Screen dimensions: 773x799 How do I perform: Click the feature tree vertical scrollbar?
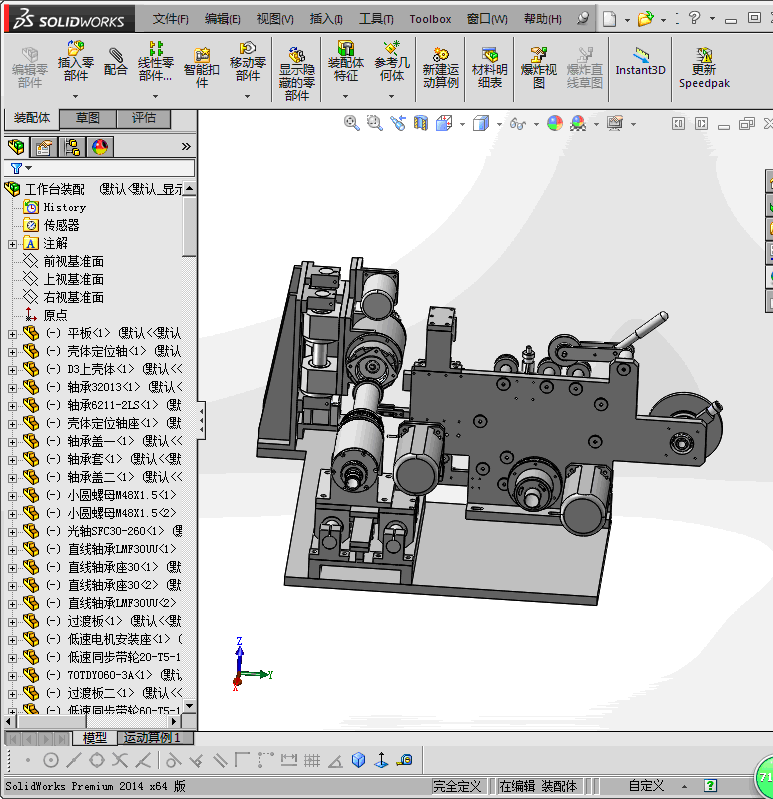pyautogui.click(x=189, y=224)
